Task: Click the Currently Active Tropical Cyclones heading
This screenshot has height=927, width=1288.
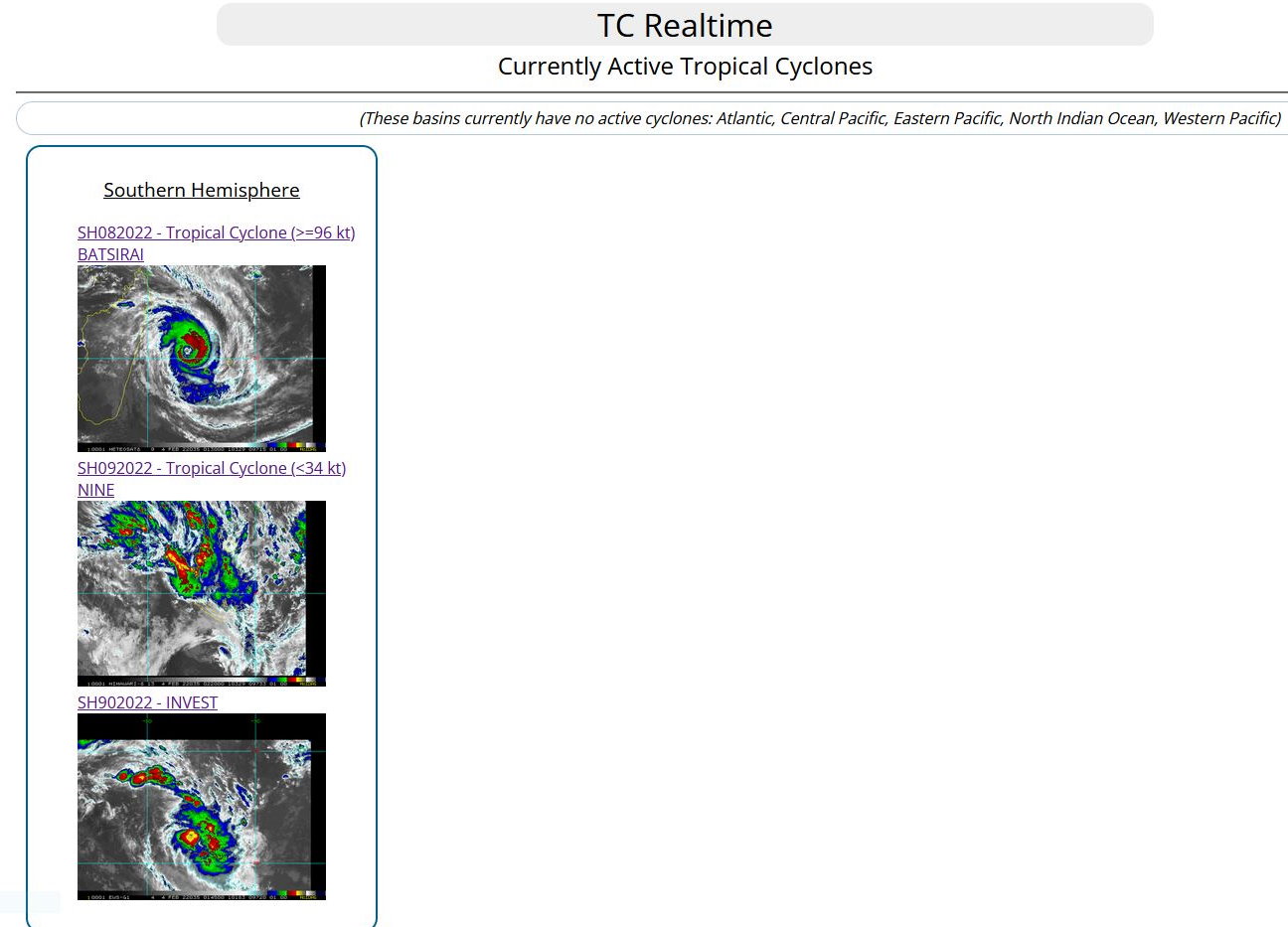Action: 684,67
